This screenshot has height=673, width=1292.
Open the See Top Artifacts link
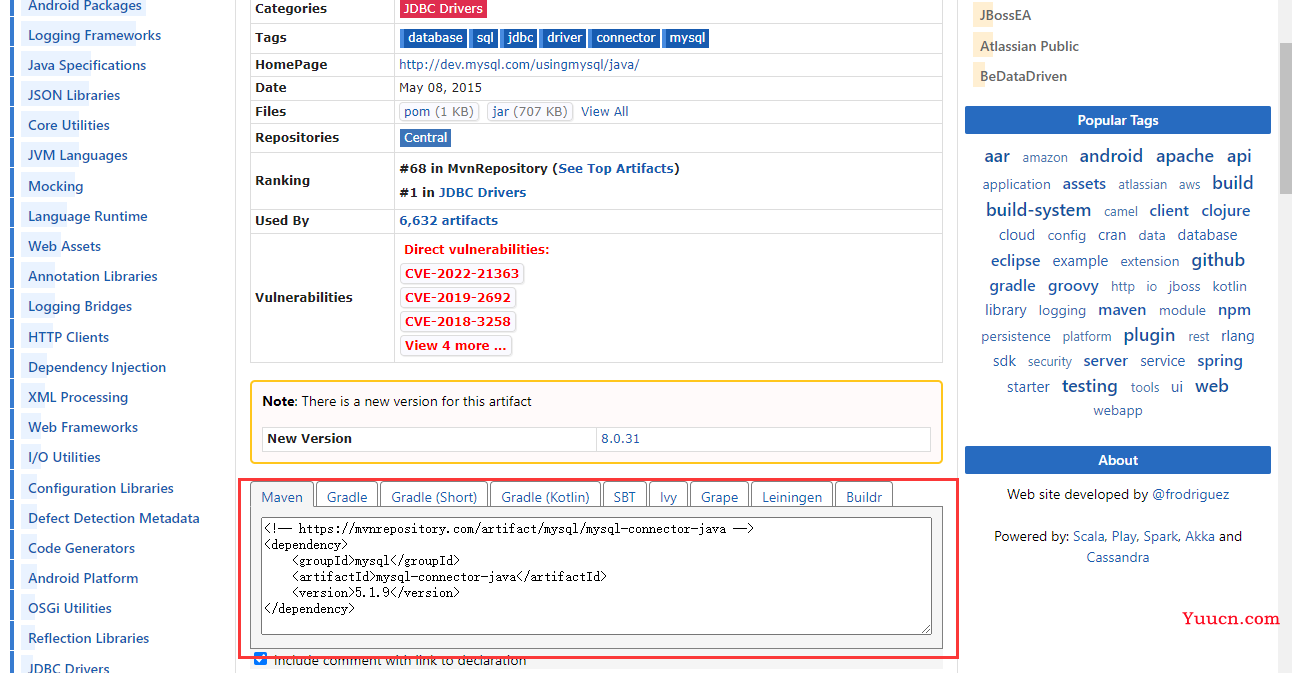click(x=616, y=168)
